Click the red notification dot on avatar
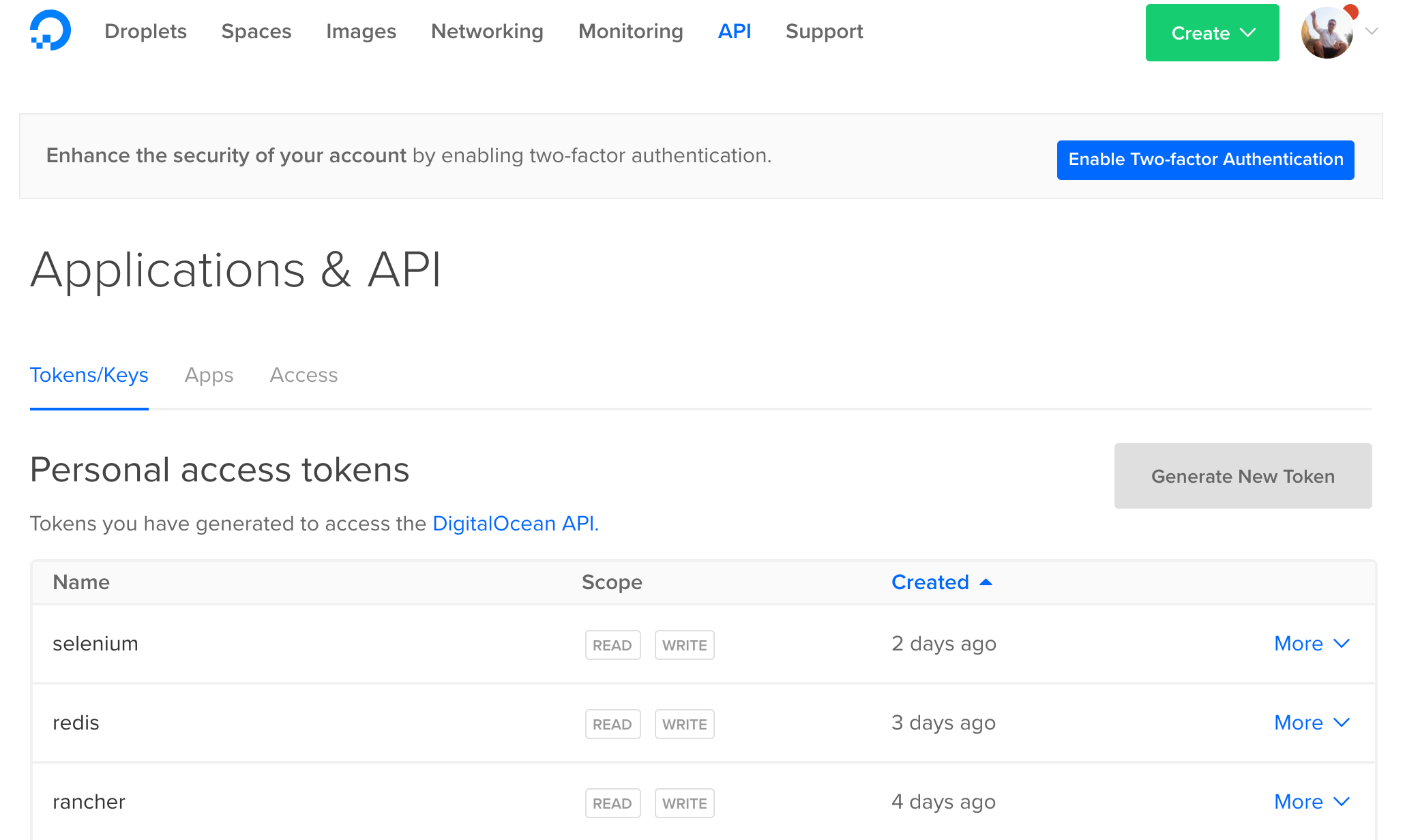 click(x=1350, y=12)
